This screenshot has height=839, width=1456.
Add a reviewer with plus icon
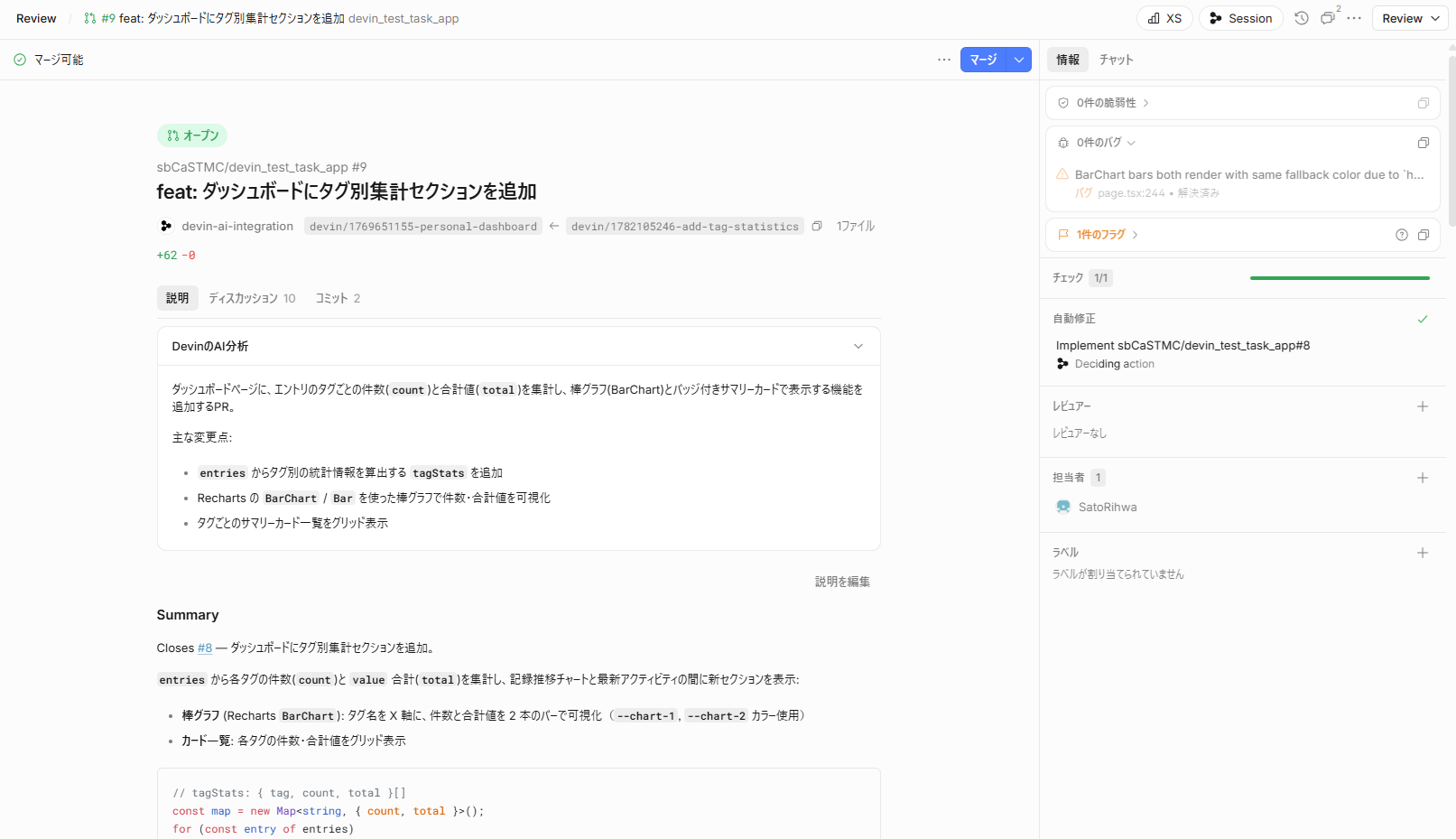coord(1423,406)
